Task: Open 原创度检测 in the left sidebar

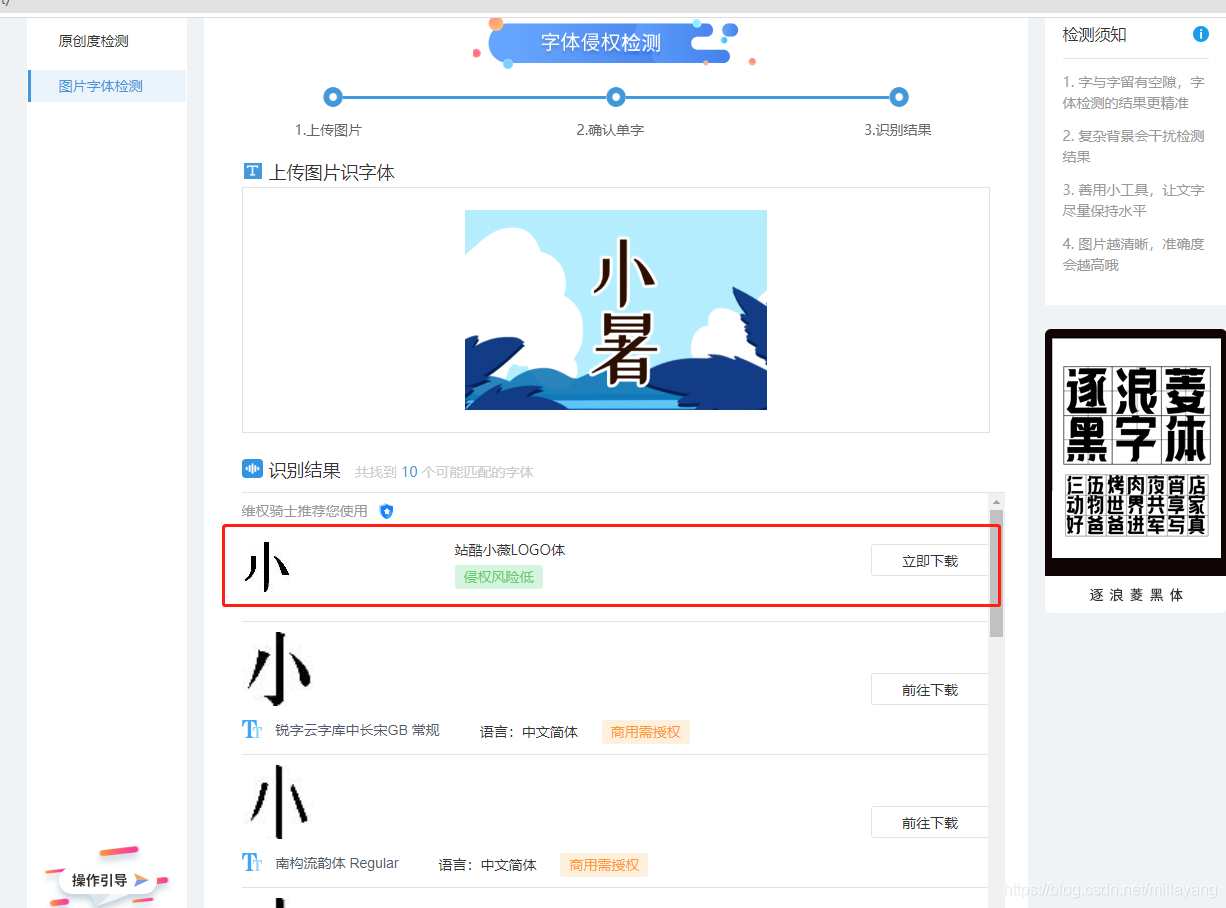Action: [94, 41]
